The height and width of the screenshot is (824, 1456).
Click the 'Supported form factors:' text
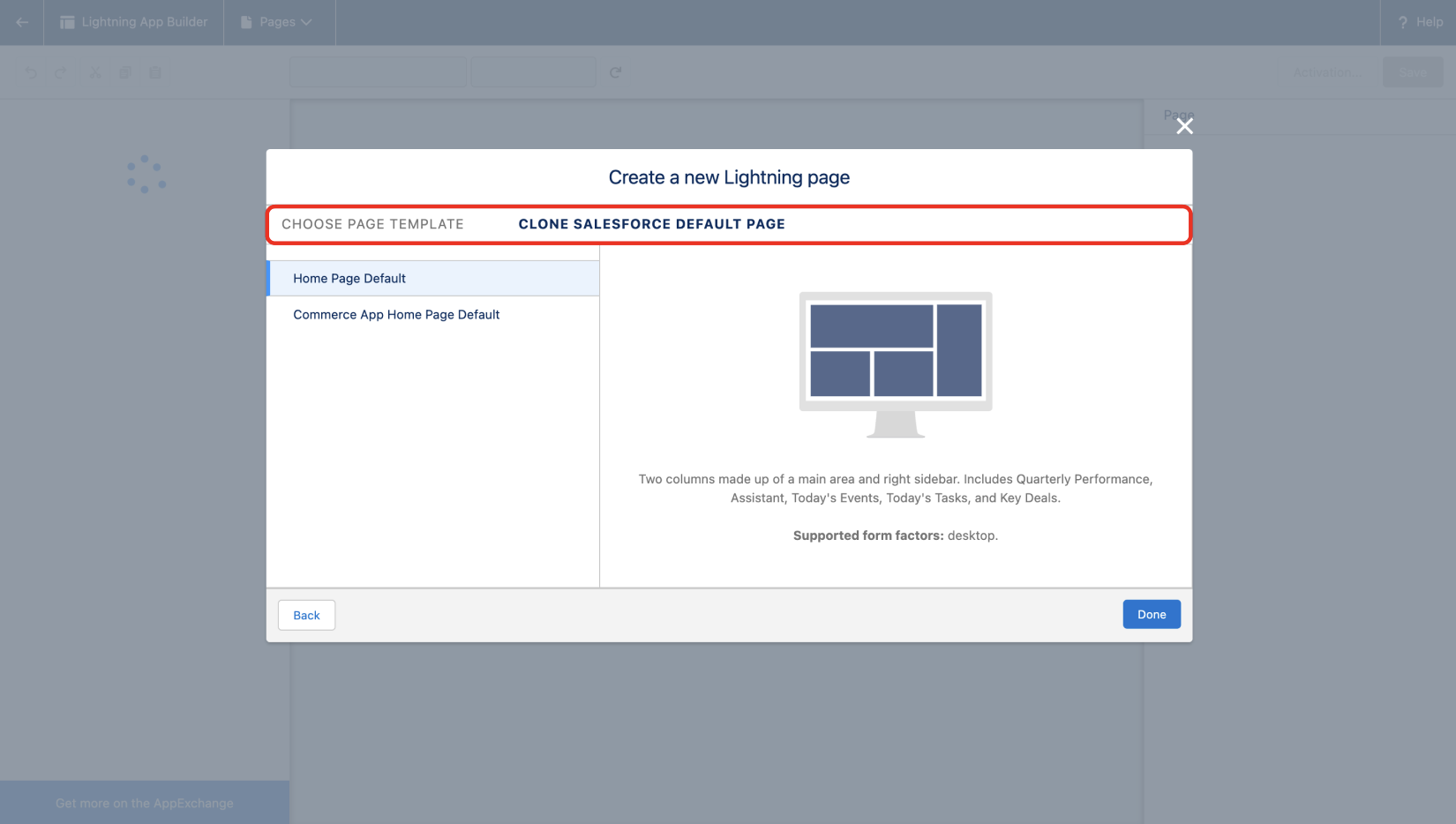(868, 536)
